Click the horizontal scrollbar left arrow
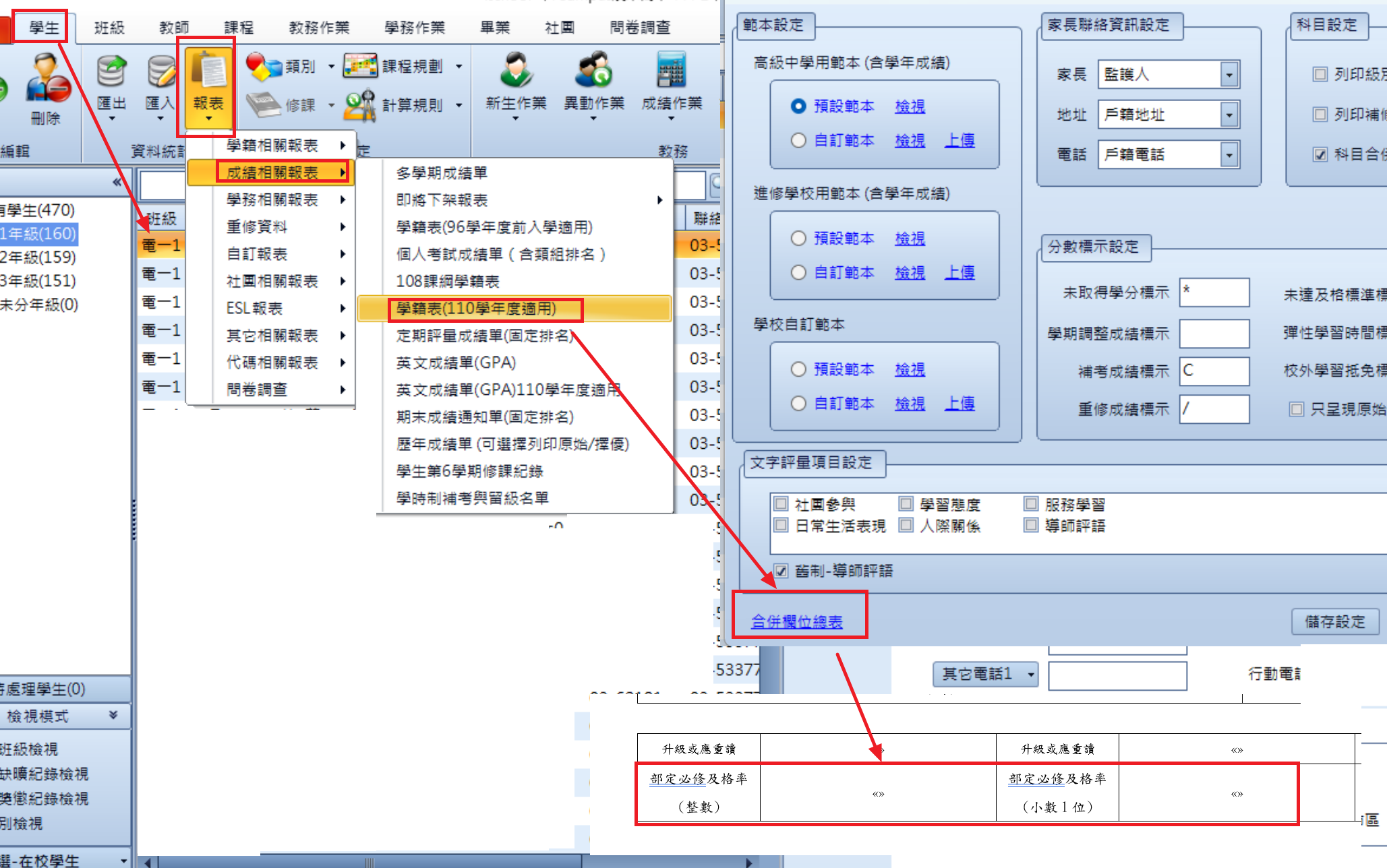 point(148,862)
